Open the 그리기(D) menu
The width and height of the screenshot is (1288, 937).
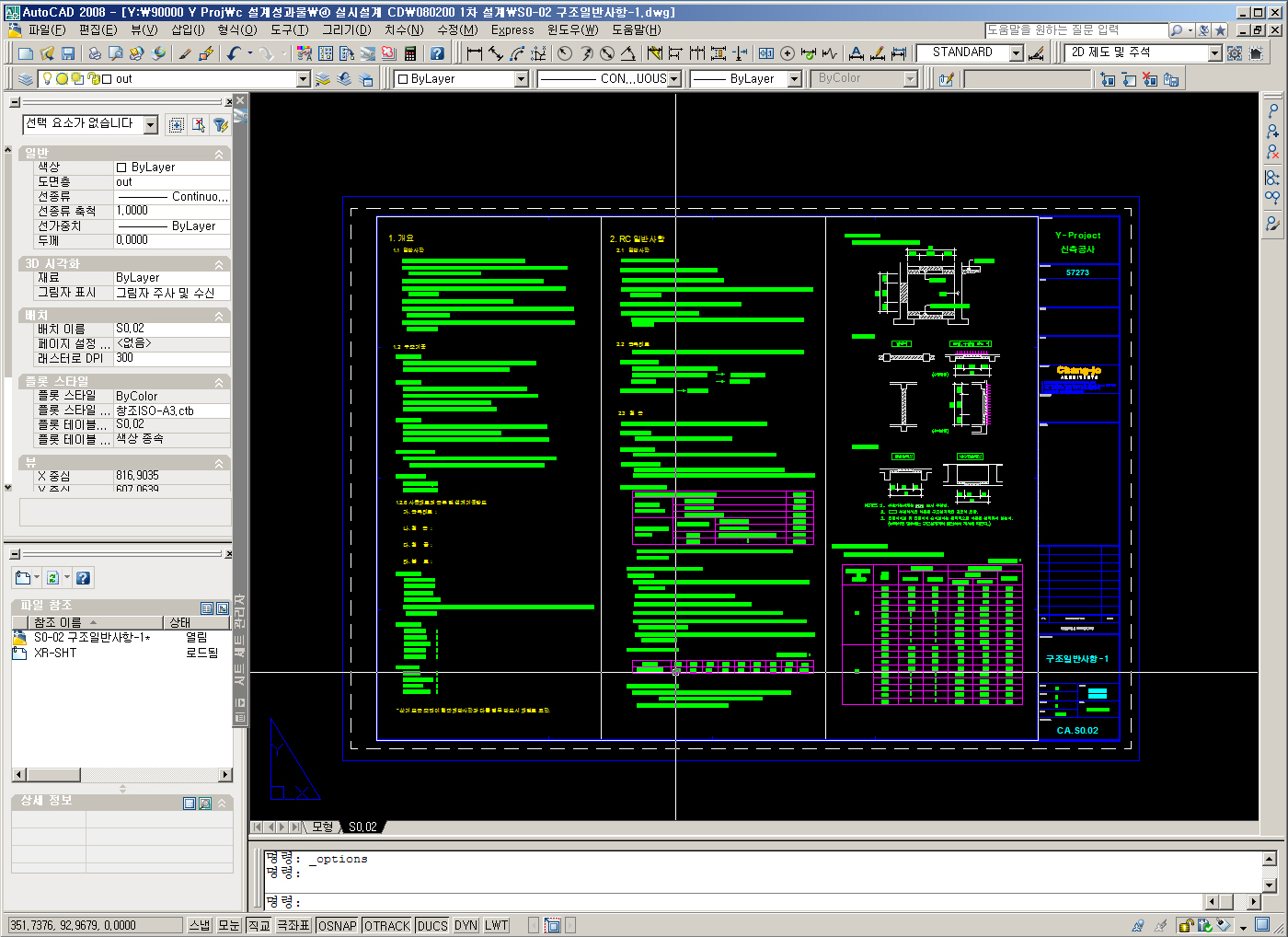(x=346, y=29)
